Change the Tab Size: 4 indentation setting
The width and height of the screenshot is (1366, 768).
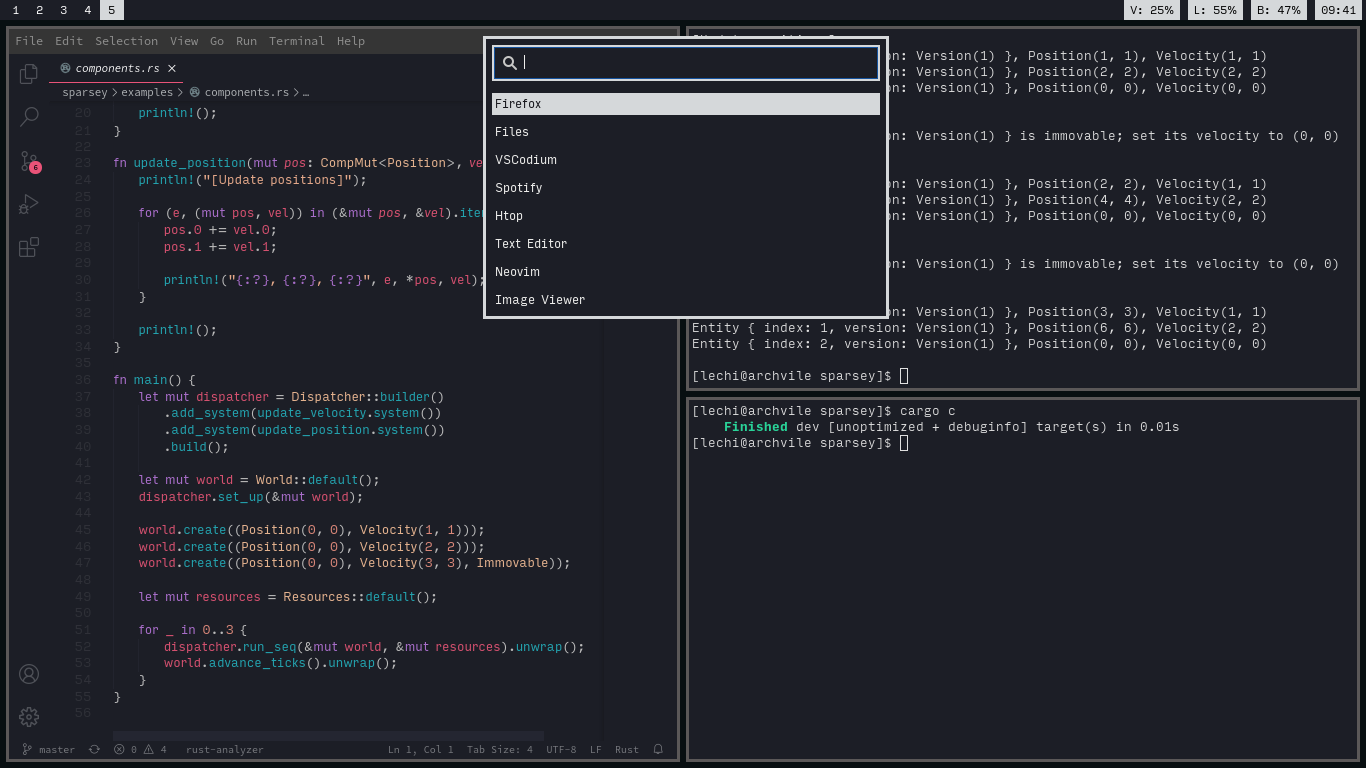pos(499,749)
